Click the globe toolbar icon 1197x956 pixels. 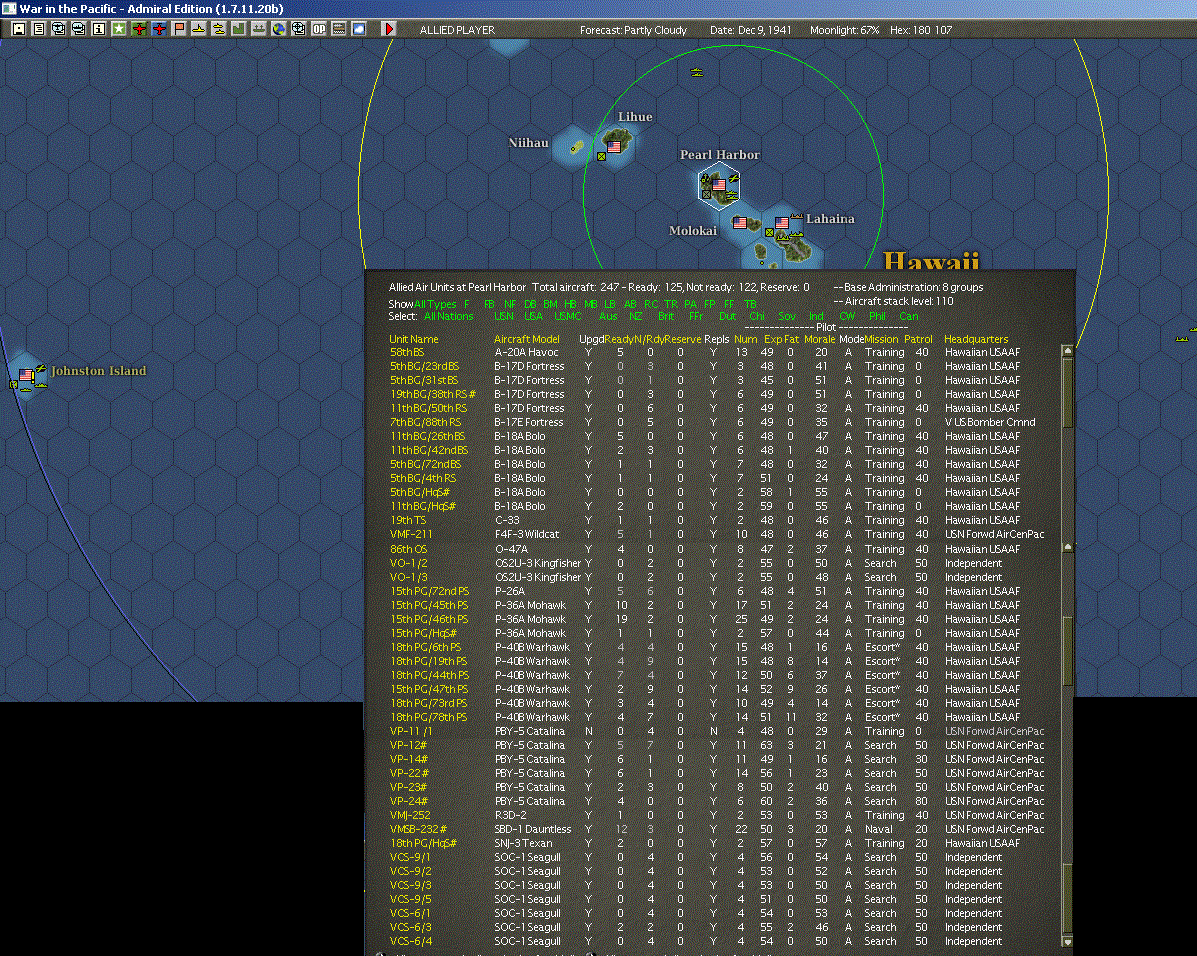tap(279, 29)
